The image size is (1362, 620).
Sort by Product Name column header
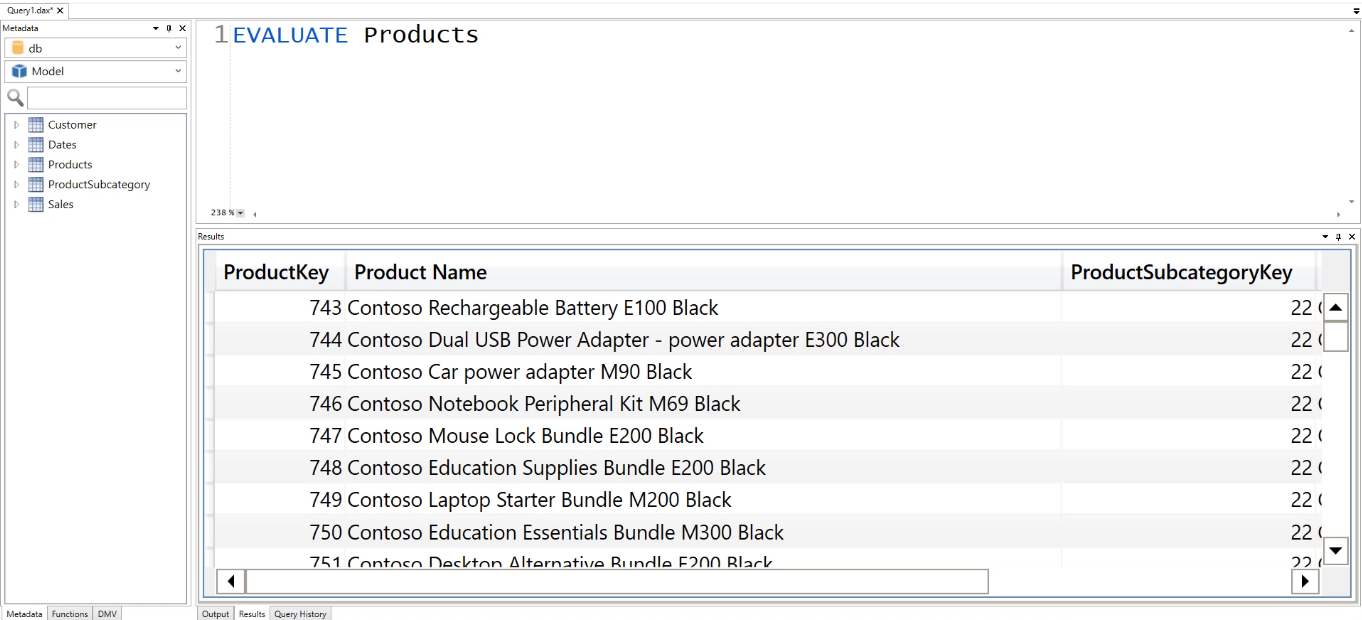point(704,272)
